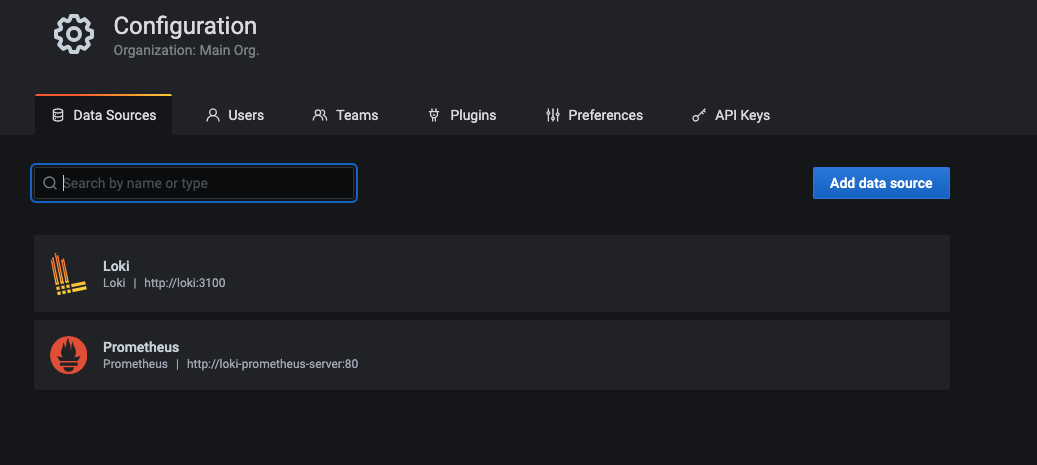Click the magnifier icon in search box
This screenshot has height=465, width=1037.
tap(50, 183)
